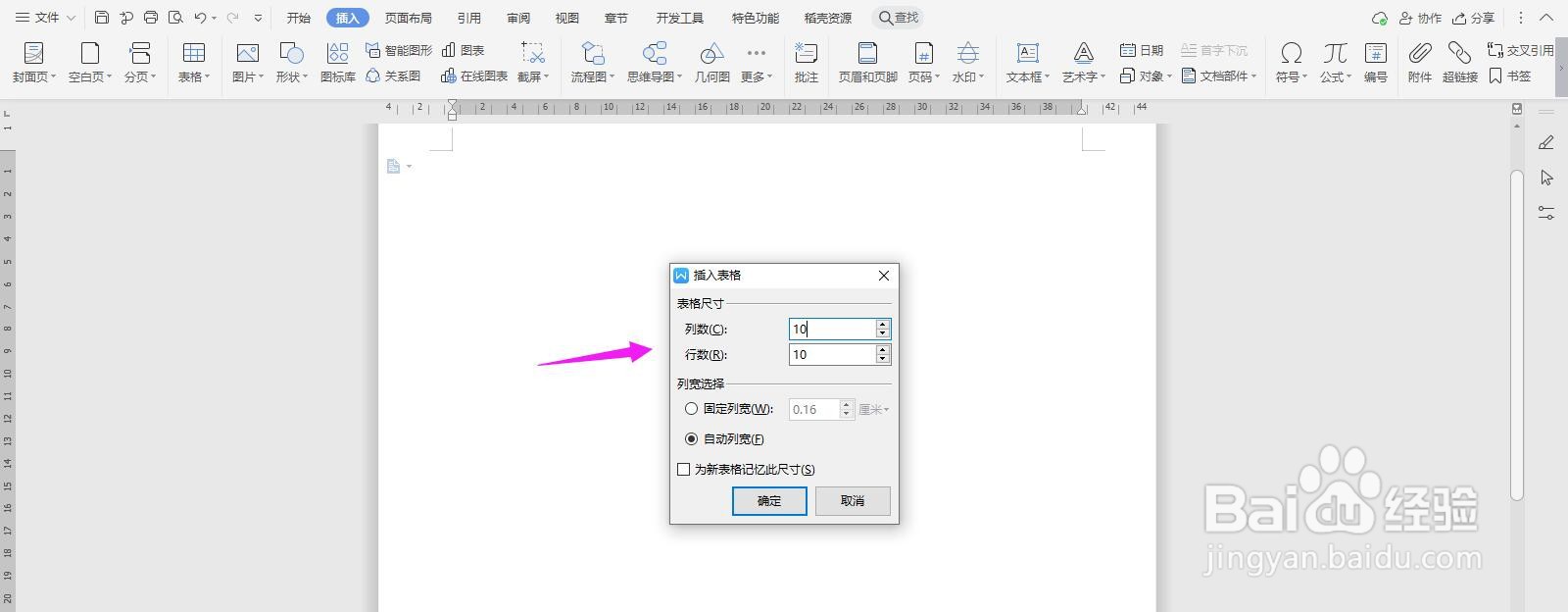Viewport: 1568px width, 612px height.
Task: Open the 文件 file menu dropdown
Action: click(x=45, y=18)
